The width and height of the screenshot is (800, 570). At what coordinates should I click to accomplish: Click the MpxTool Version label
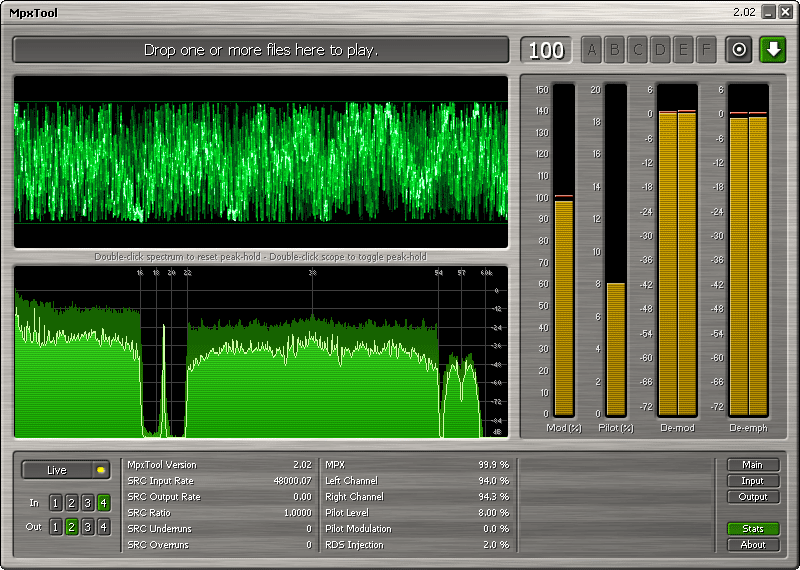pos(162,465)
